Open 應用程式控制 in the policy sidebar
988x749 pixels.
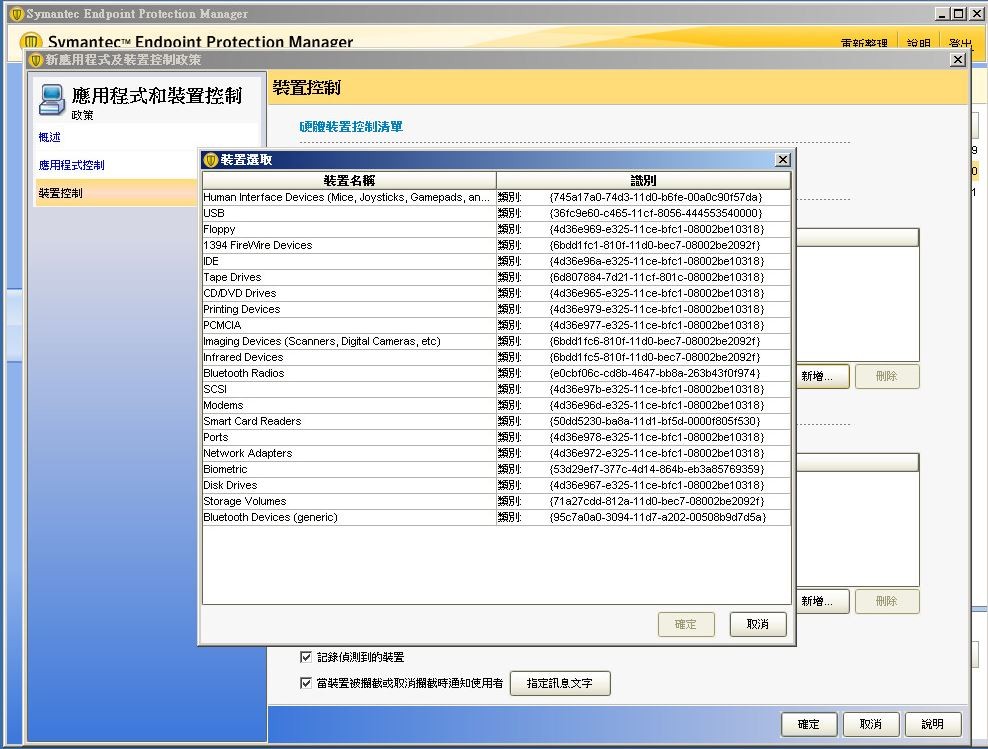tap(71, 165)
